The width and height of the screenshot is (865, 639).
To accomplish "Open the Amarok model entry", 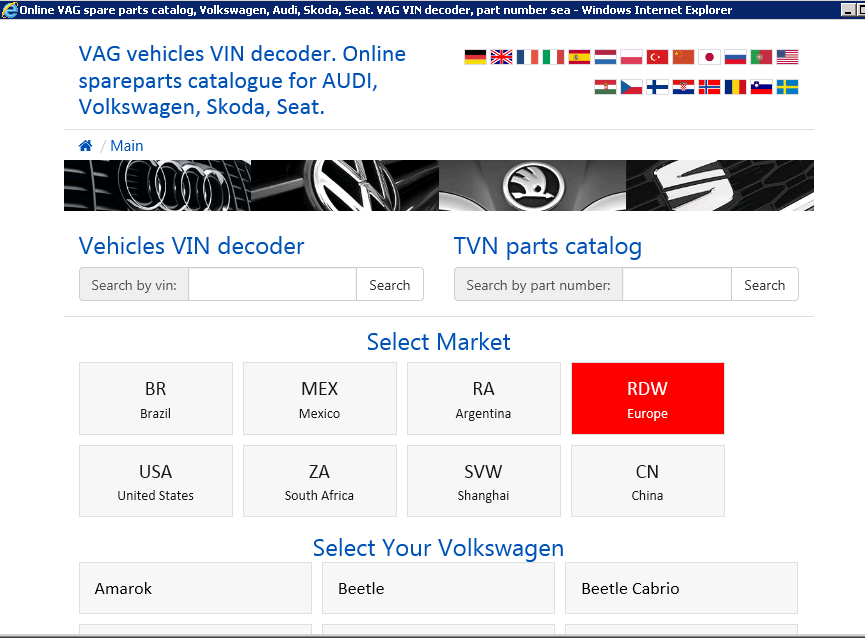I will coord(195,588).
